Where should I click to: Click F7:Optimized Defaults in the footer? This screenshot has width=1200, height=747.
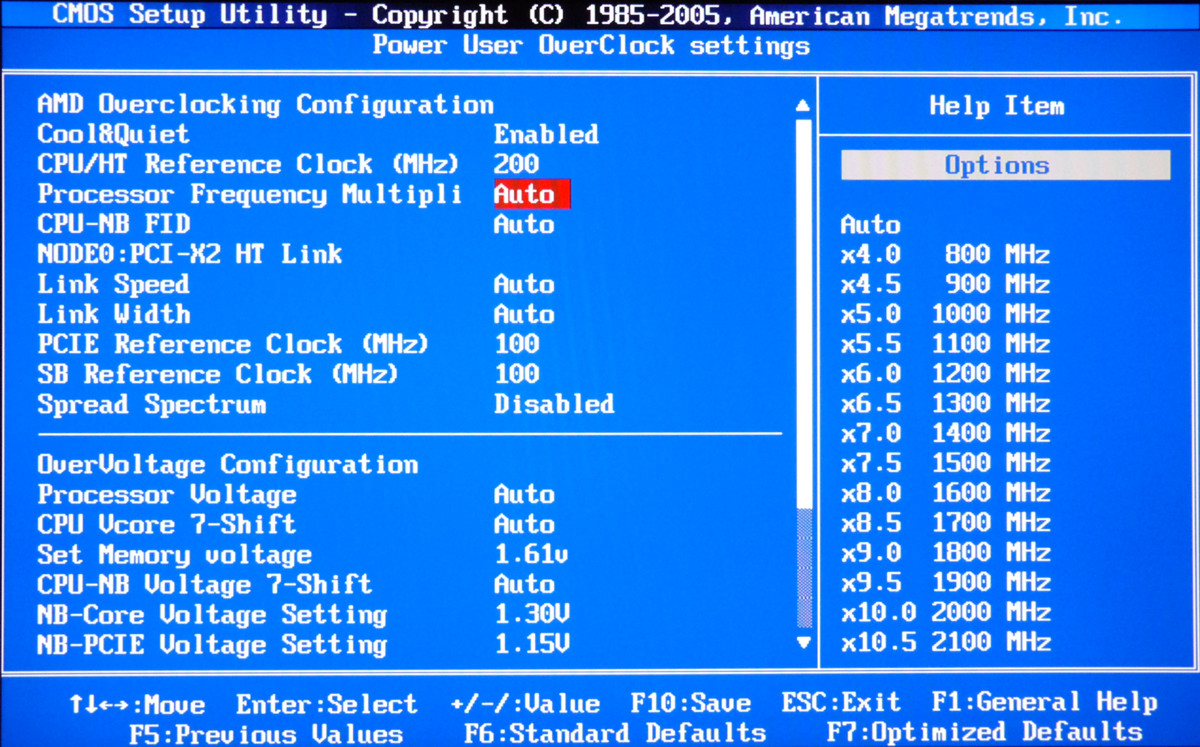coord(984,734)
